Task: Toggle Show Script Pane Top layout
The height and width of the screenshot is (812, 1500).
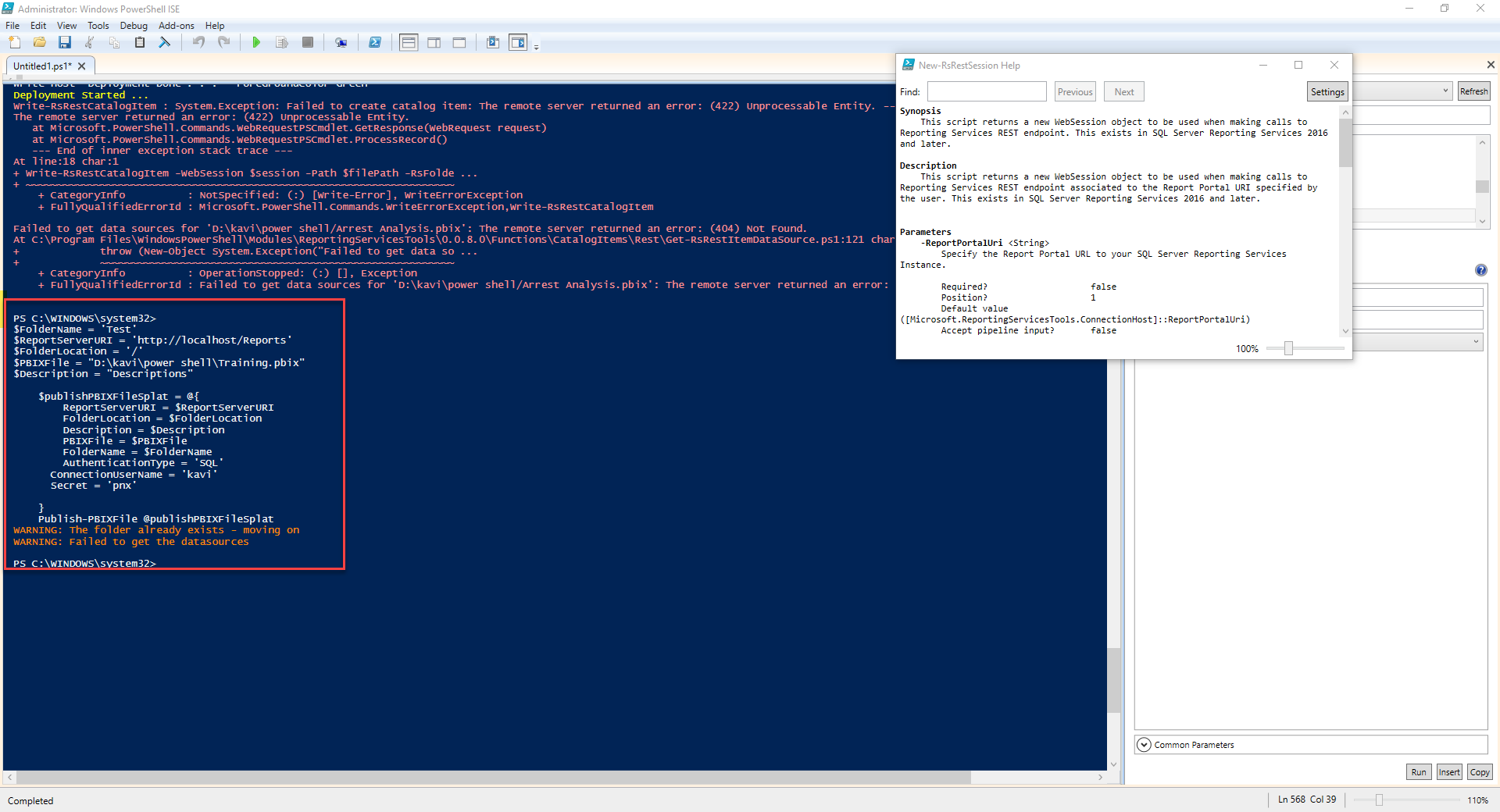Action: coord(409,43)
